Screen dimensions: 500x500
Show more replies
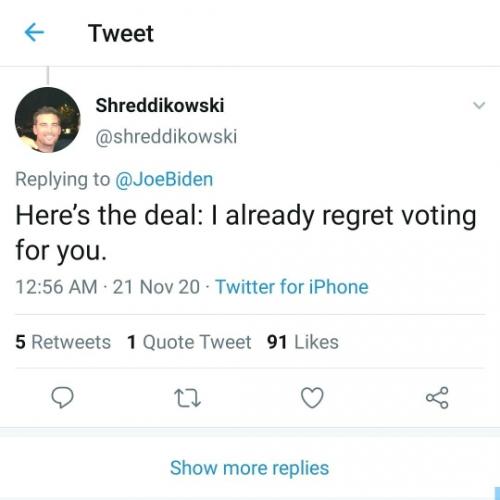pyautogui.click(x=249, y=467)
